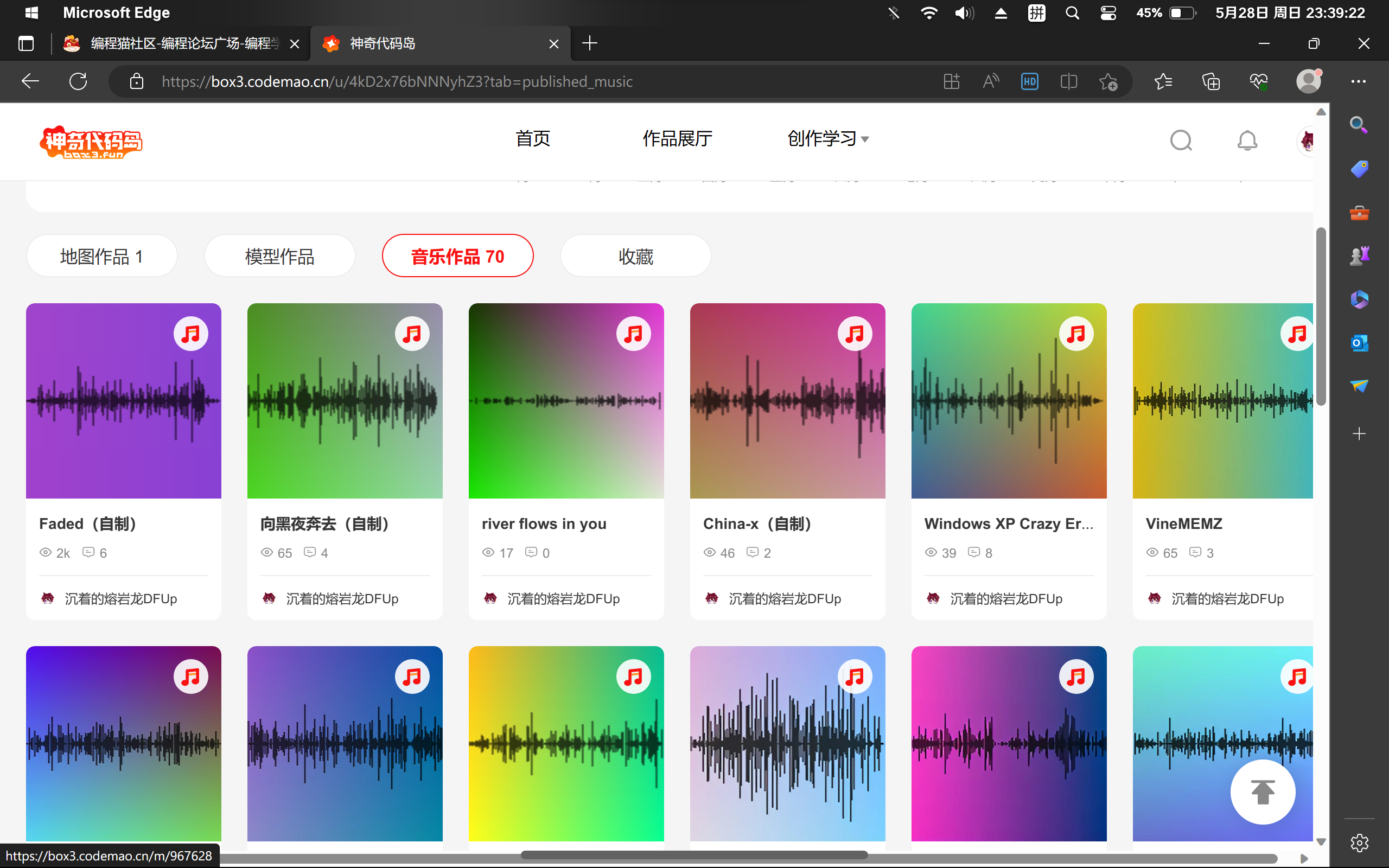Open the river flows in you title

tap(544, 524)
